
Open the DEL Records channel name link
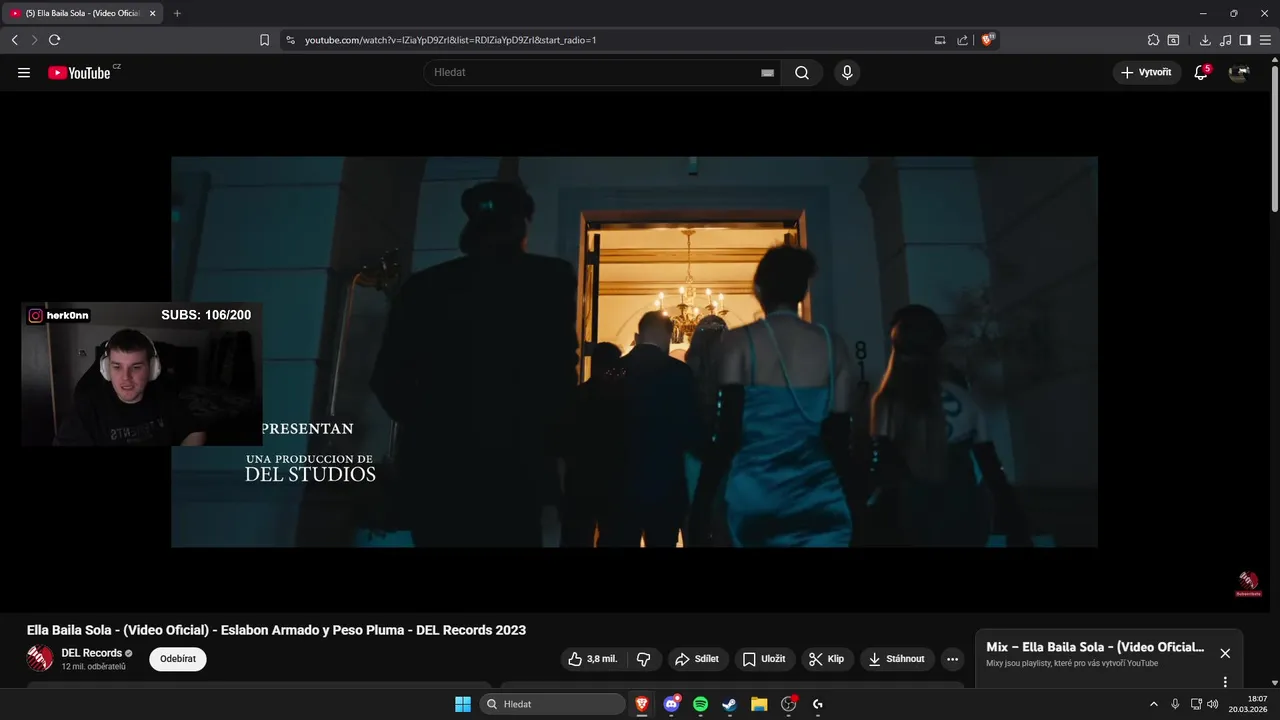tap(92, 653)
